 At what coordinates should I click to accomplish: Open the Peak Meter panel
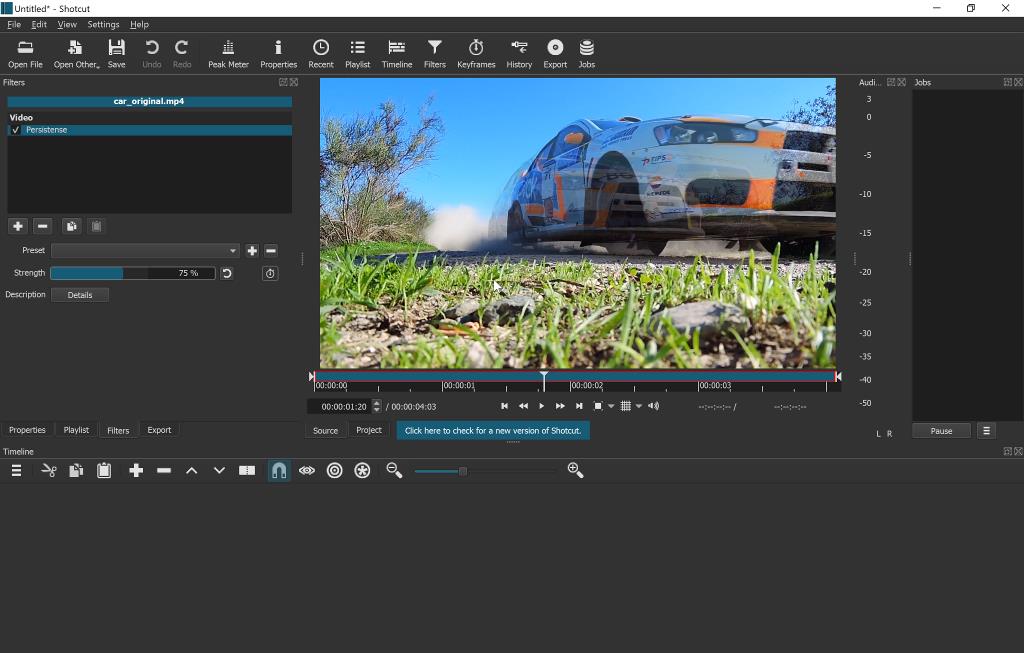[228, 54]
